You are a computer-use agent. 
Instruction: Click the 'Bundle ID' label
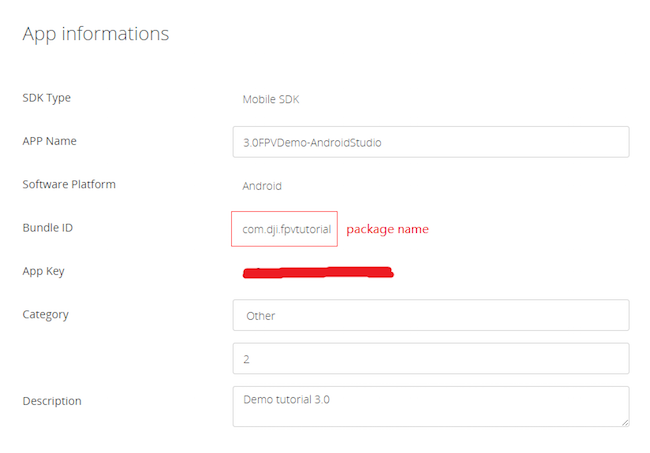[47, 228]
